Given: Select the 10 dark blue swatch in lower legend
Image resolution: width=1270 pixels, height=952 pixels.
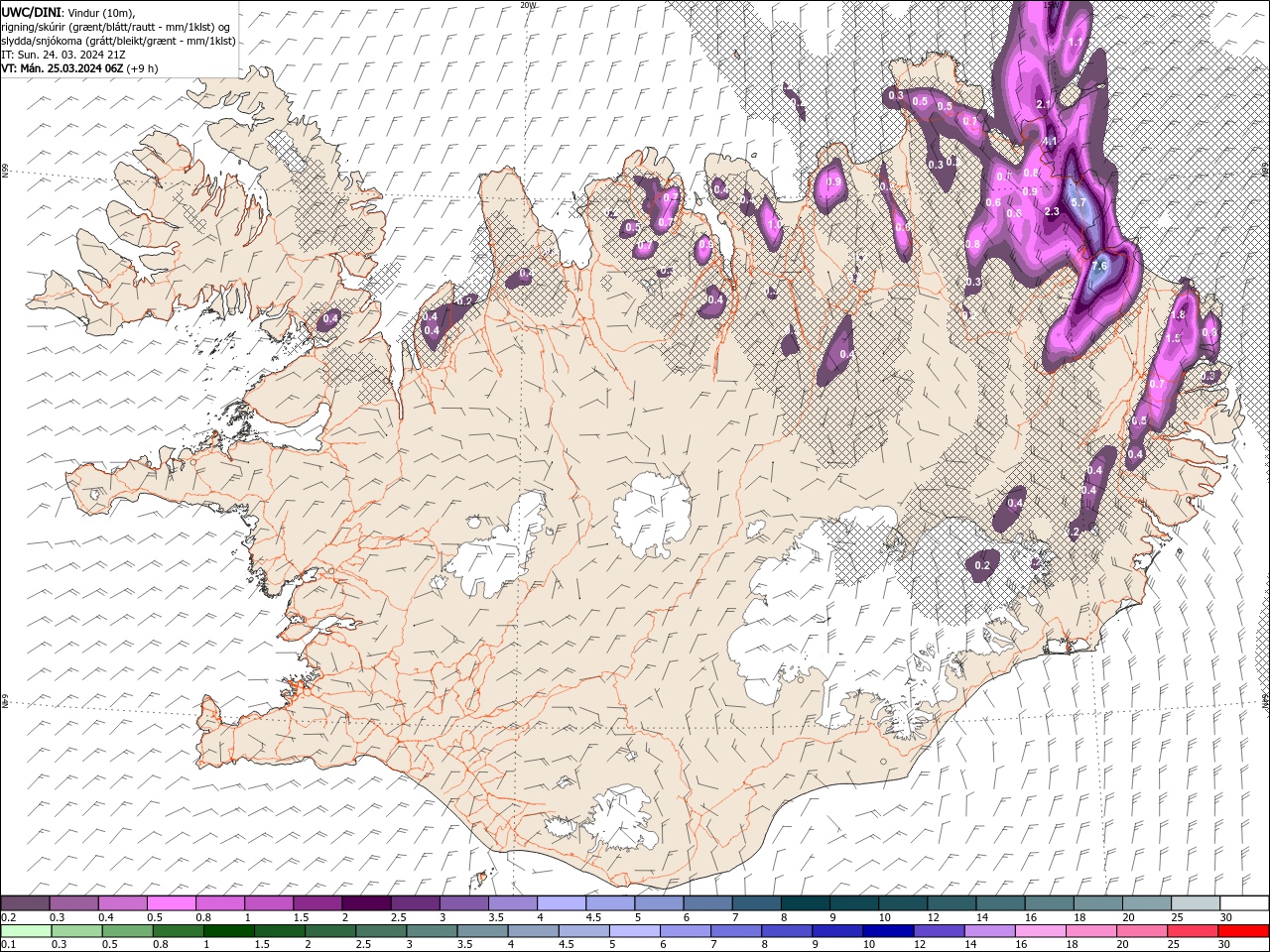Looking at the screenshot, I should pyautogui.click(x=887, y=931).
